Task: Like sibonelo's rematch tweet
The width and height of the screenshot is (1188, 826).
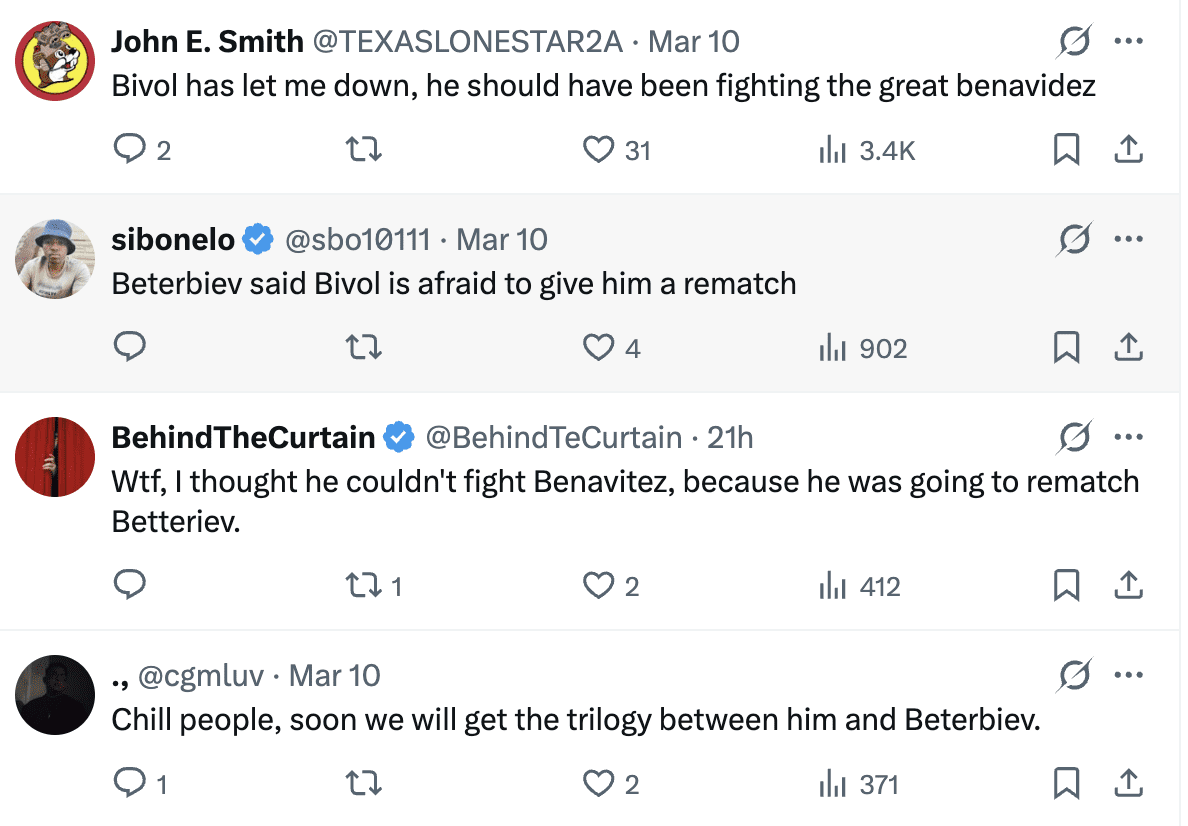Action: 598,348
